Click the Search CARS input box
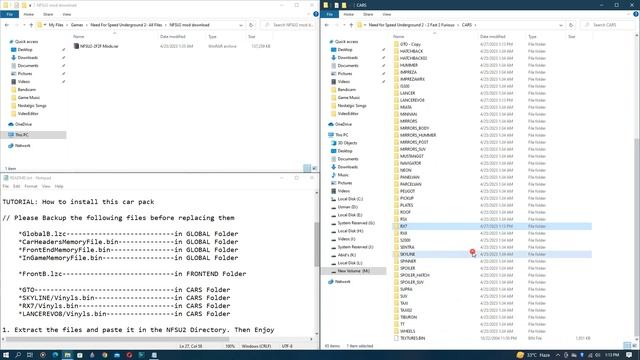The width and height of the screenshot is (640, 360). (x=609, y=25)
